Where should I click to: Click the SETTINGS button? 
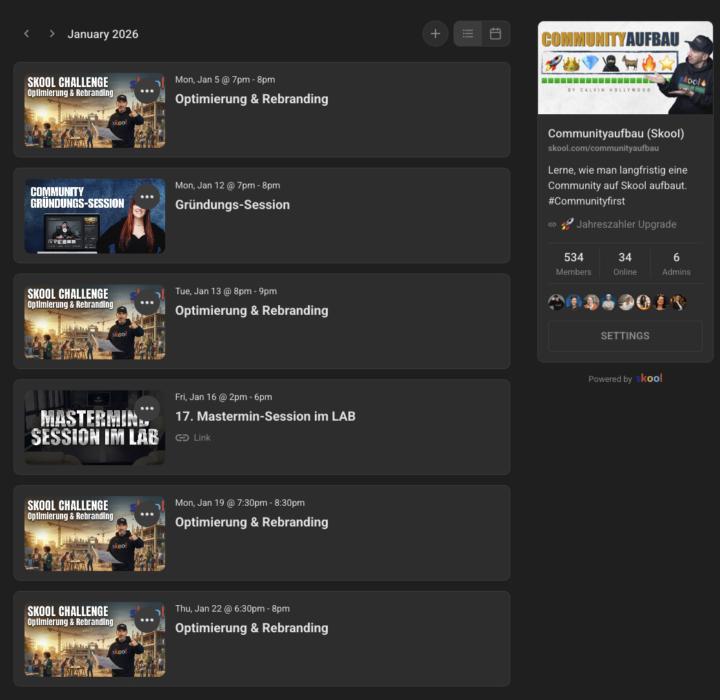(625, 336)
